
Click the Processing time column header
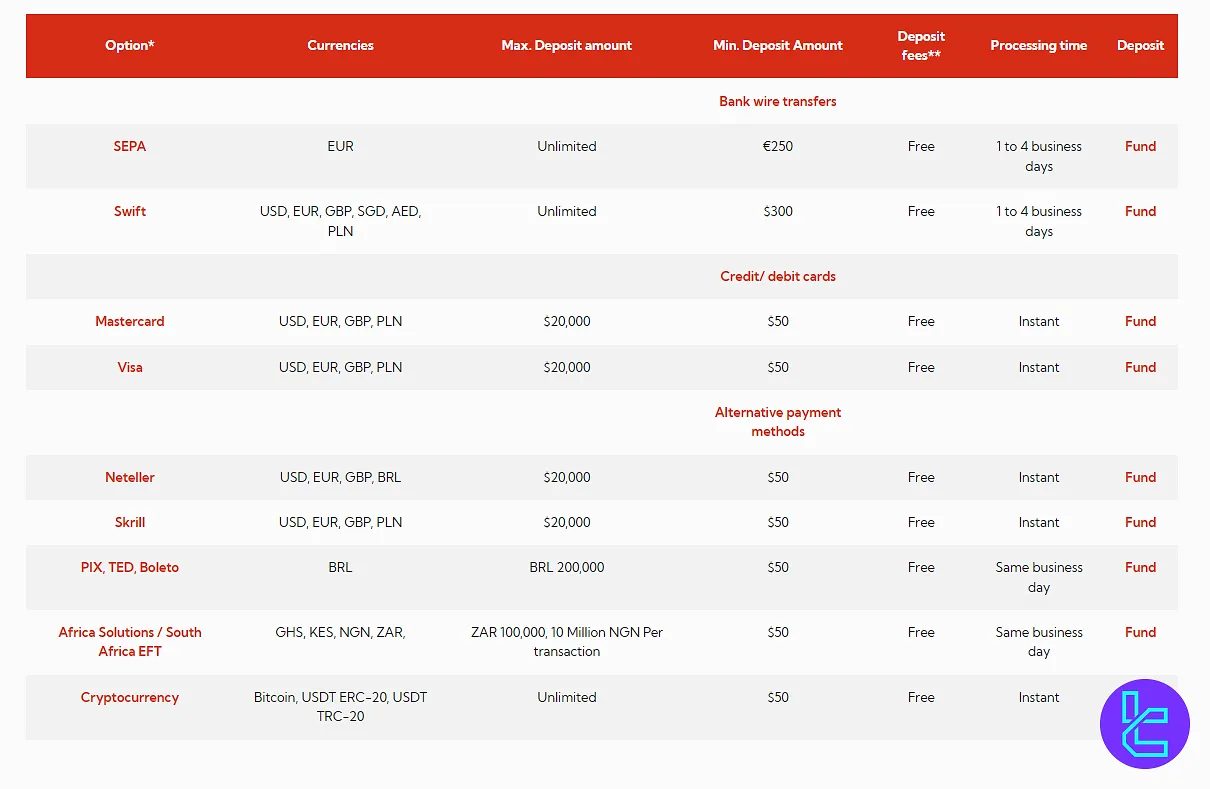click(x=1039, y=45)
